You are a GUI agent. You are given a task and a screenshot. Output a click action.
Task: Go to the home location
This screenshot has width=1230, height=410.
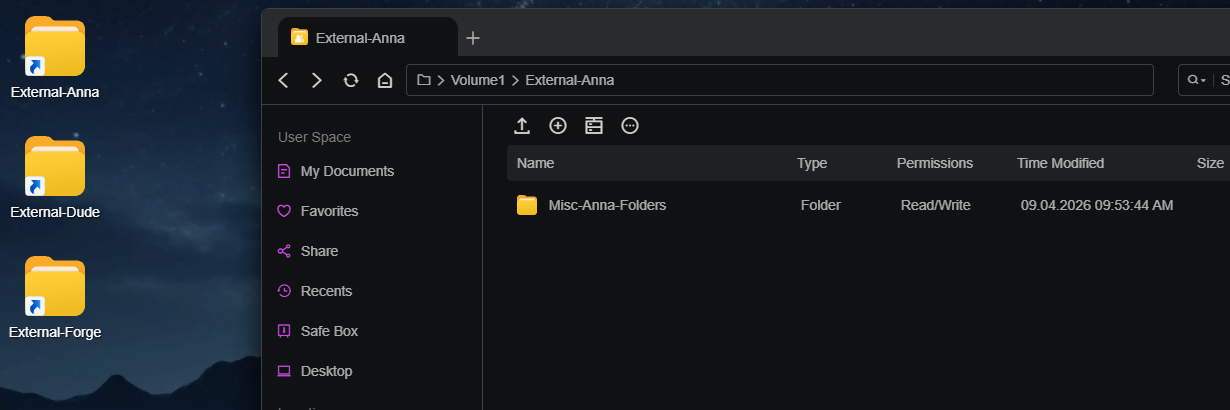pos(384,80)
